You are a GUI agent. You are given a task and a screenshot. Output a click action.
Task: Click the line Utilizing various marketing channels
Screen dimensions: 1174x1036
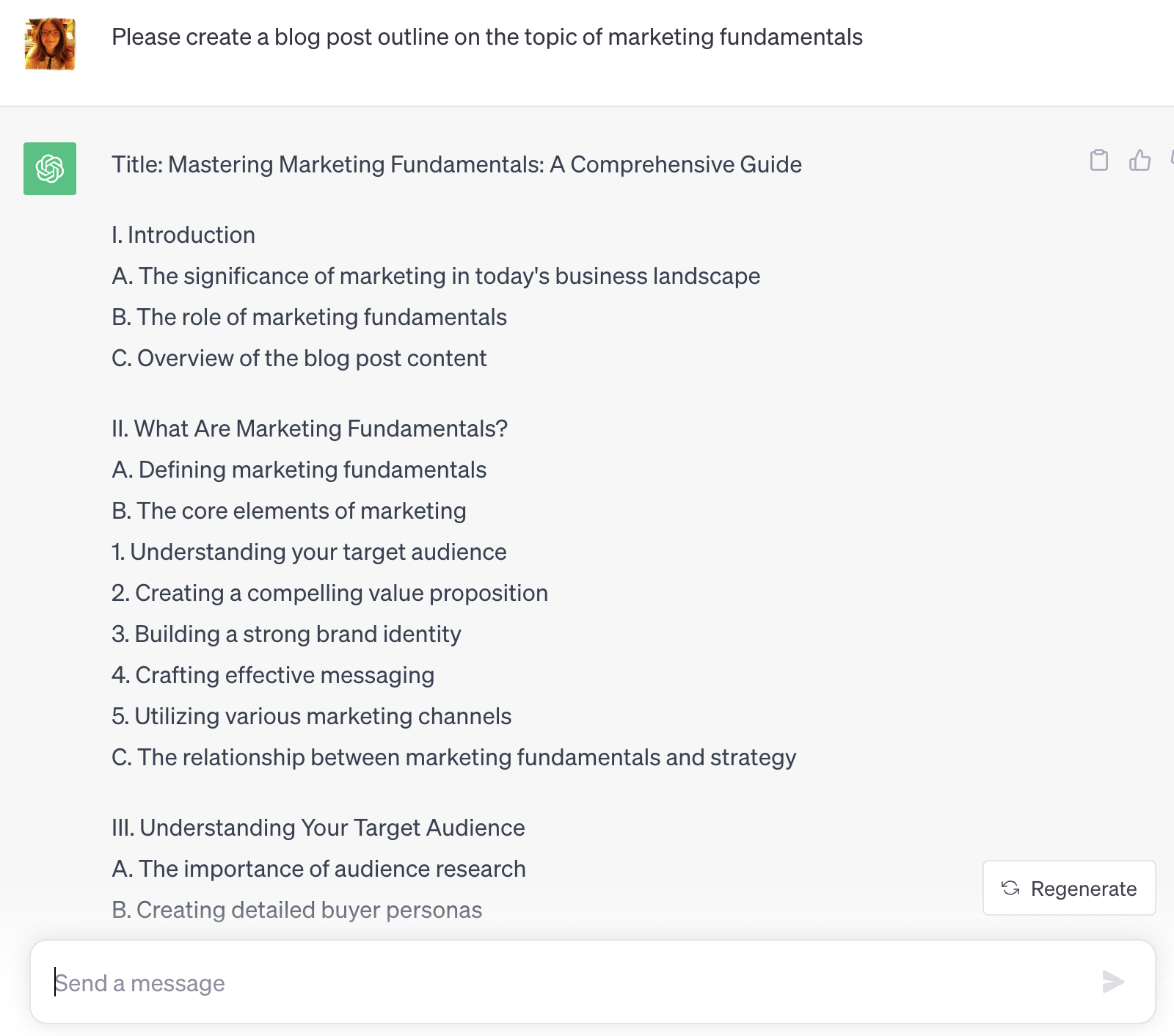(x=312, y=716)
